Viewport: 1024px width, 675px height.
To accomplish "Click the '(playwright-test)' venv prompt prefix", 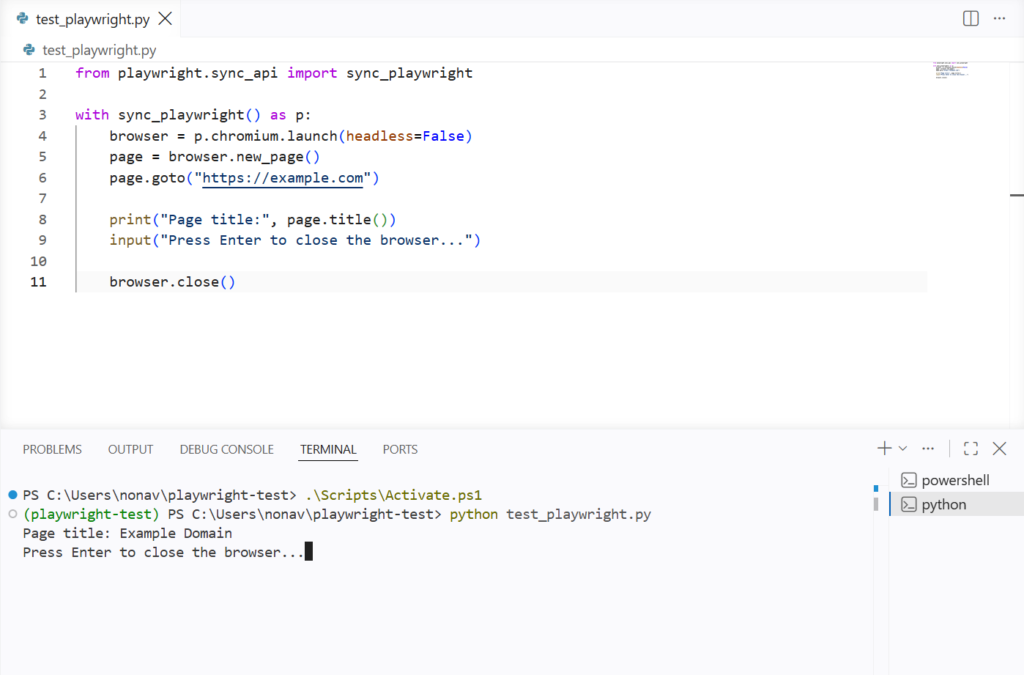I will [x=91, y=514].
